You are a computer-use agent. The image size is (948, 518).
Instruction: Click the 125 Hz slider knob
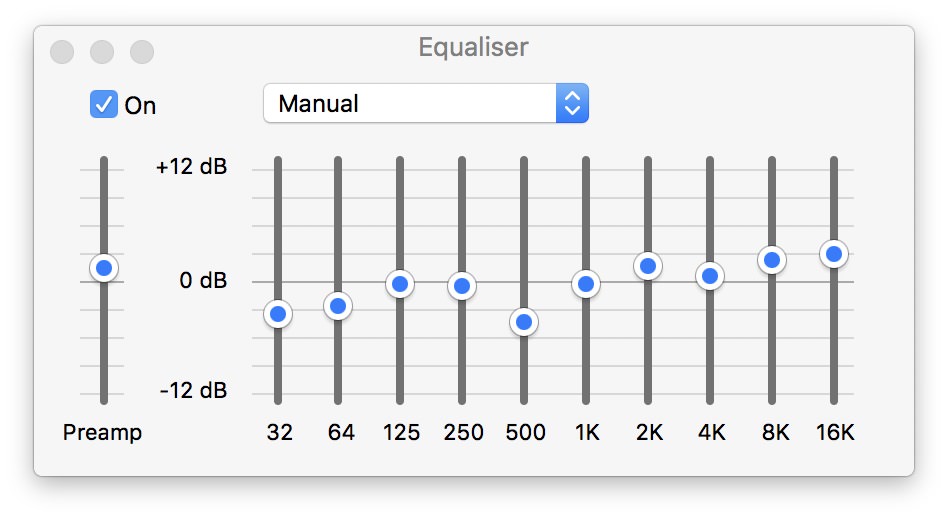click(x=400, y=284)
